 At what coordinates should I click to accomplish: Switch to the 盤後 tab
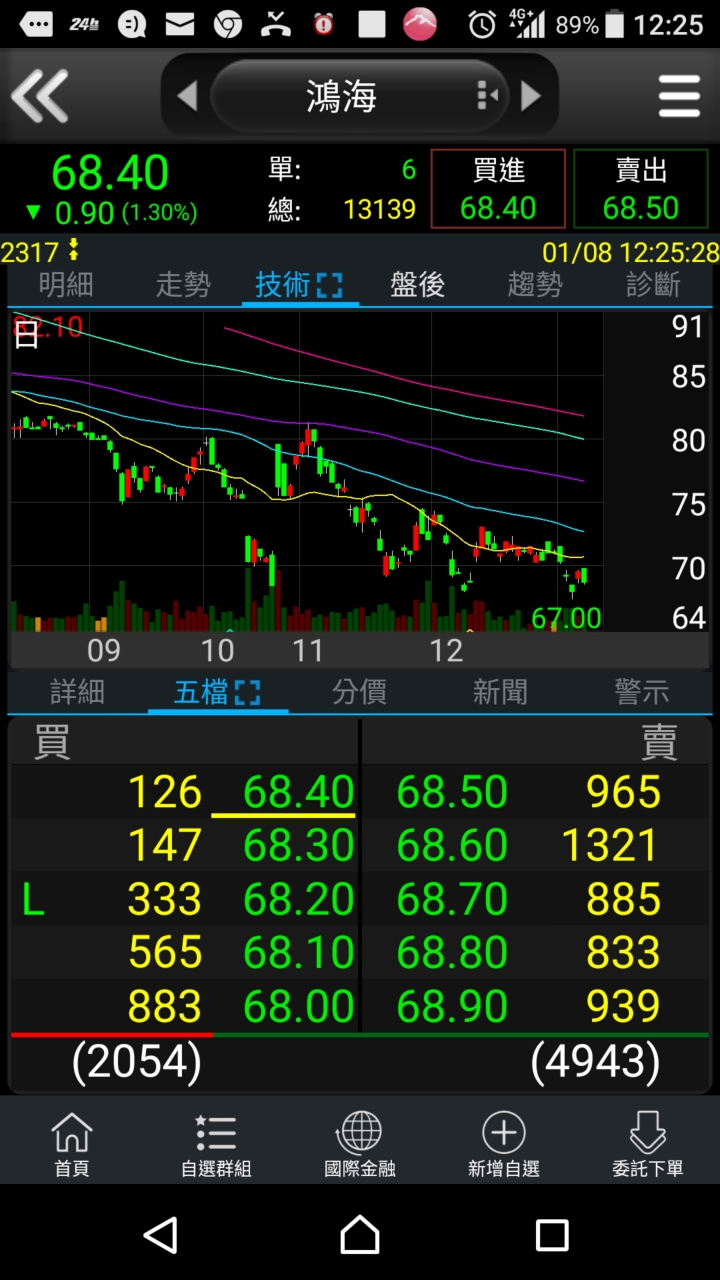point(417,285)
